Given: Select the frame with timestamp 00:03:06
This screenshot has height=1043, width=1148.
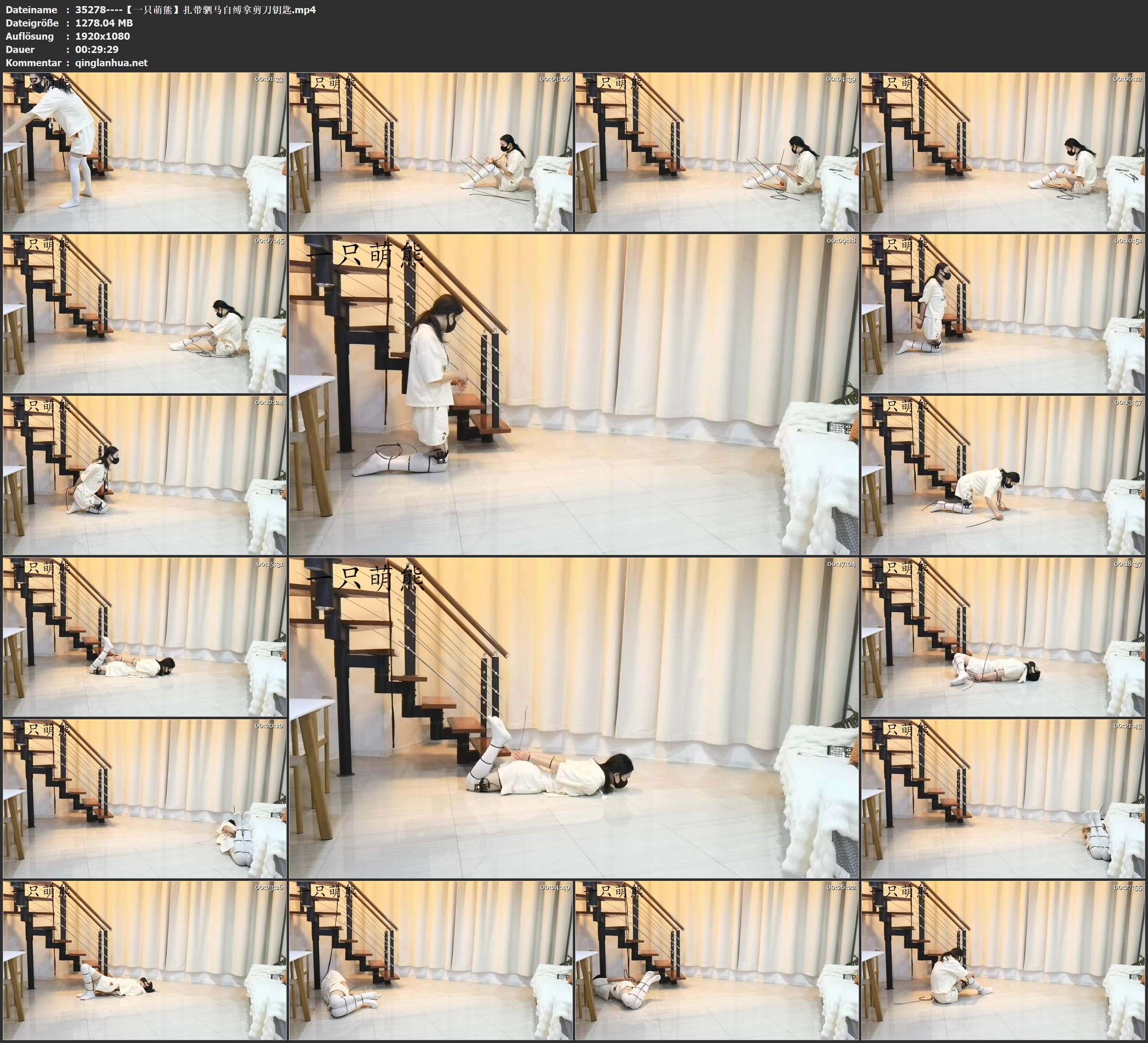Looking at the screenshot, I should coord(431,152).
